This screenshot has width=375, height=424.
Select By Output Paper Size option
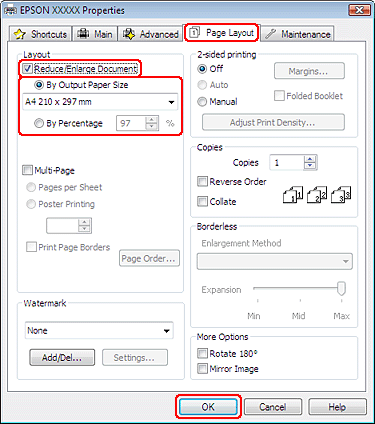coord(39,85)
